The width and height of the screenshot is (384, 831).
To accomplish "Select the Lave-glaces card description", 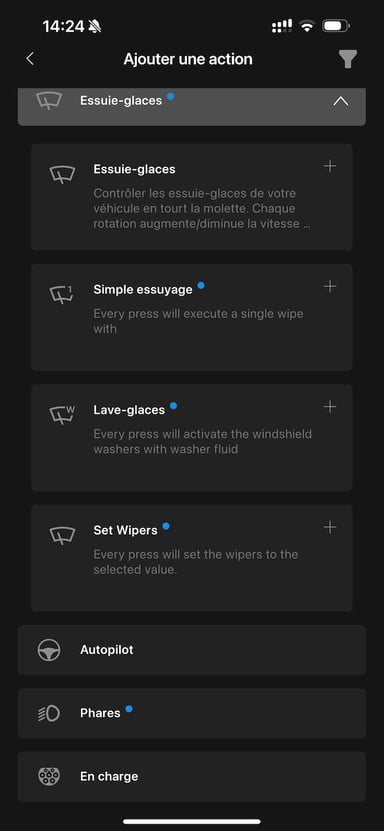I will click(x=203, y=441).
